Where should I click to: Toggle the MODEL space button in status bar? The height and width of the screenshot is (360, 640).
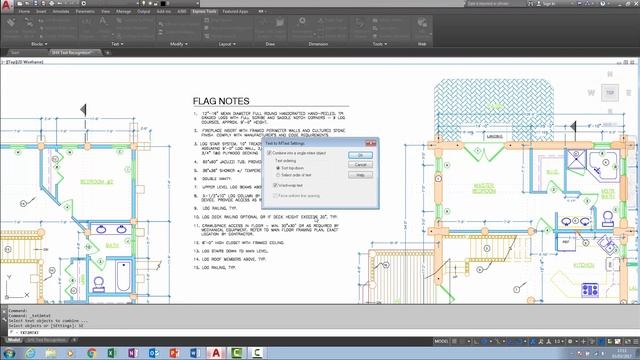click(x=441, y=341)
